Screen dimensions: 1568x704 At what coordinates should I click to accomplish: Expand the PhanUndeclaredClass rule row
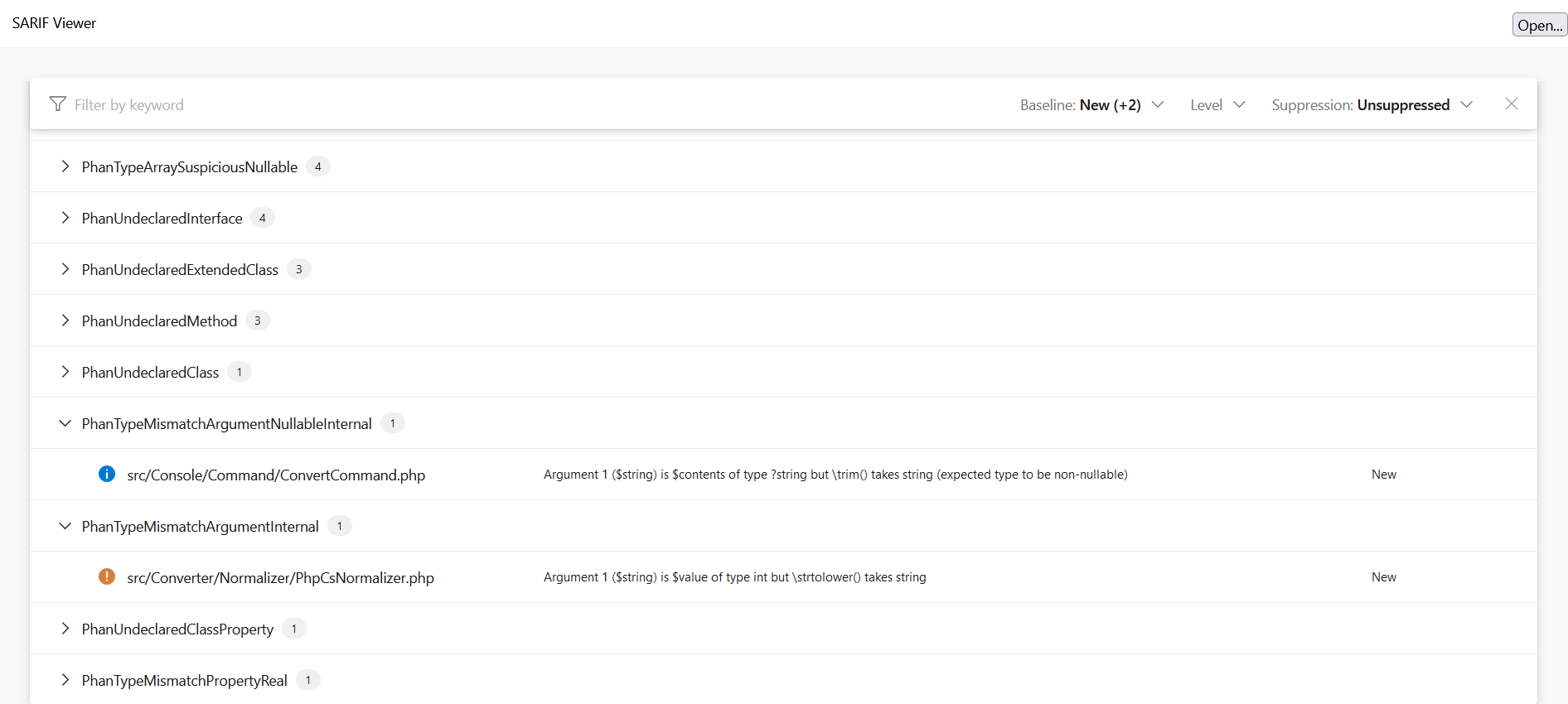pos(65,372)
